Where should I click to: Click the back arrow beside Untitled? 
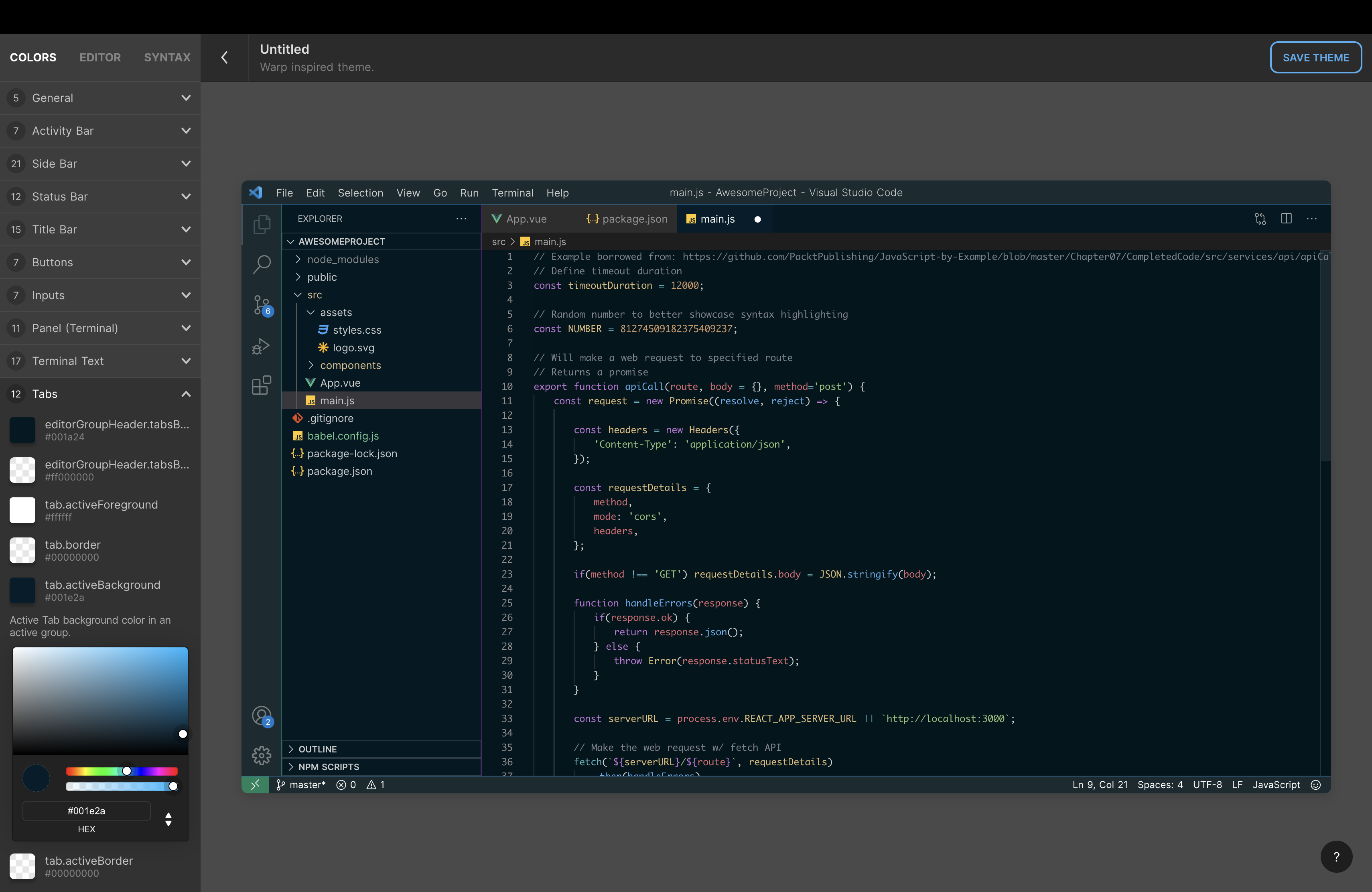tap(225, 58)
